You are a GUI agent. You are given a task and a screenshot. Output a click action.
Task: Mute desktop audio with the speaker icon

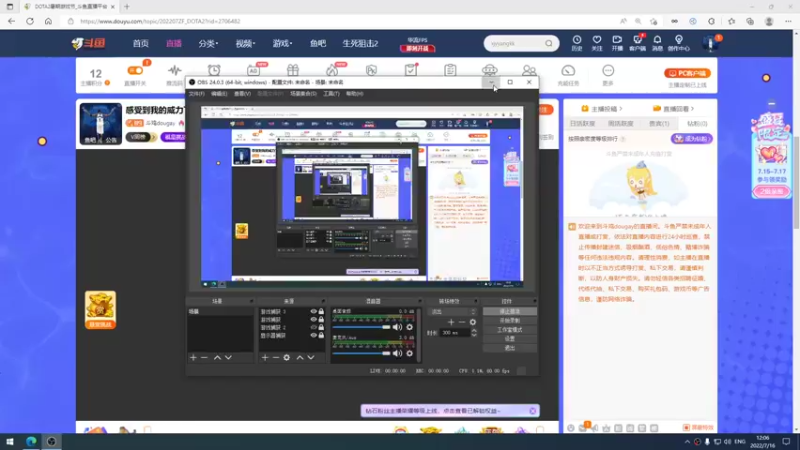[397, 327]
